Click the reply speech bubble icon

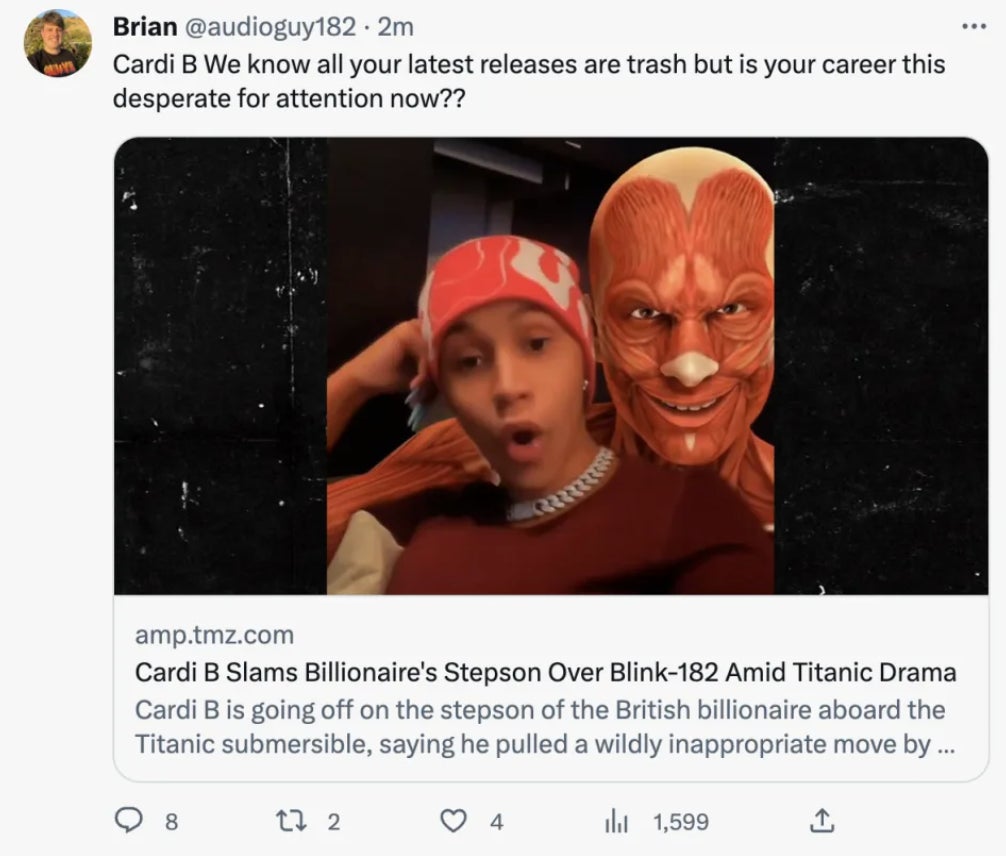(x=130, y=822)
